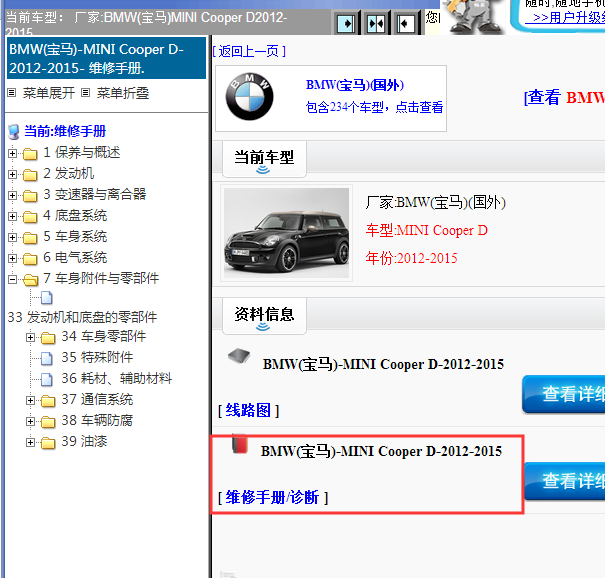Expand the 3 变速器与离合器 tree node
The height and width of the screenshot is (578, 605).
coord(12,195)
